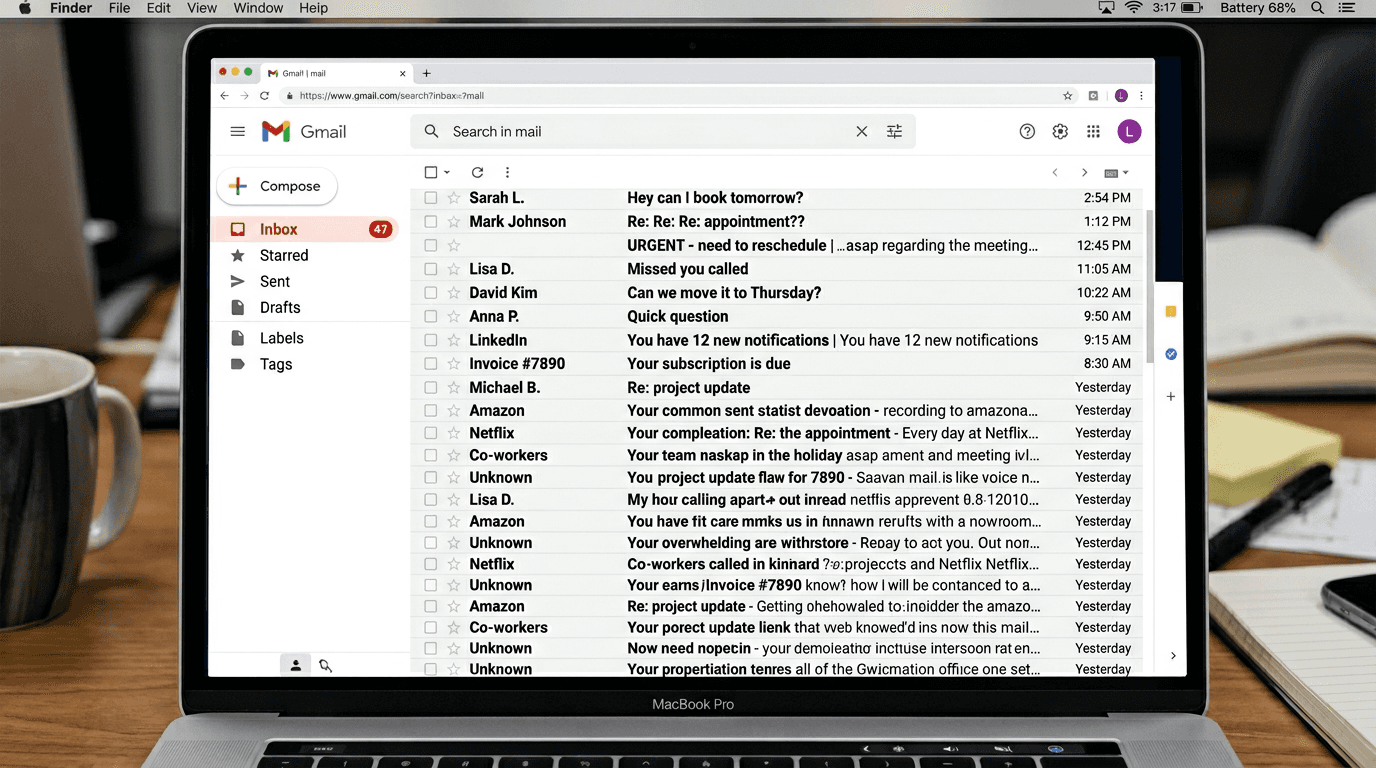Screen dimensions: 1376x768
Task: Star the David Kim email
Action: coord(453,293)
